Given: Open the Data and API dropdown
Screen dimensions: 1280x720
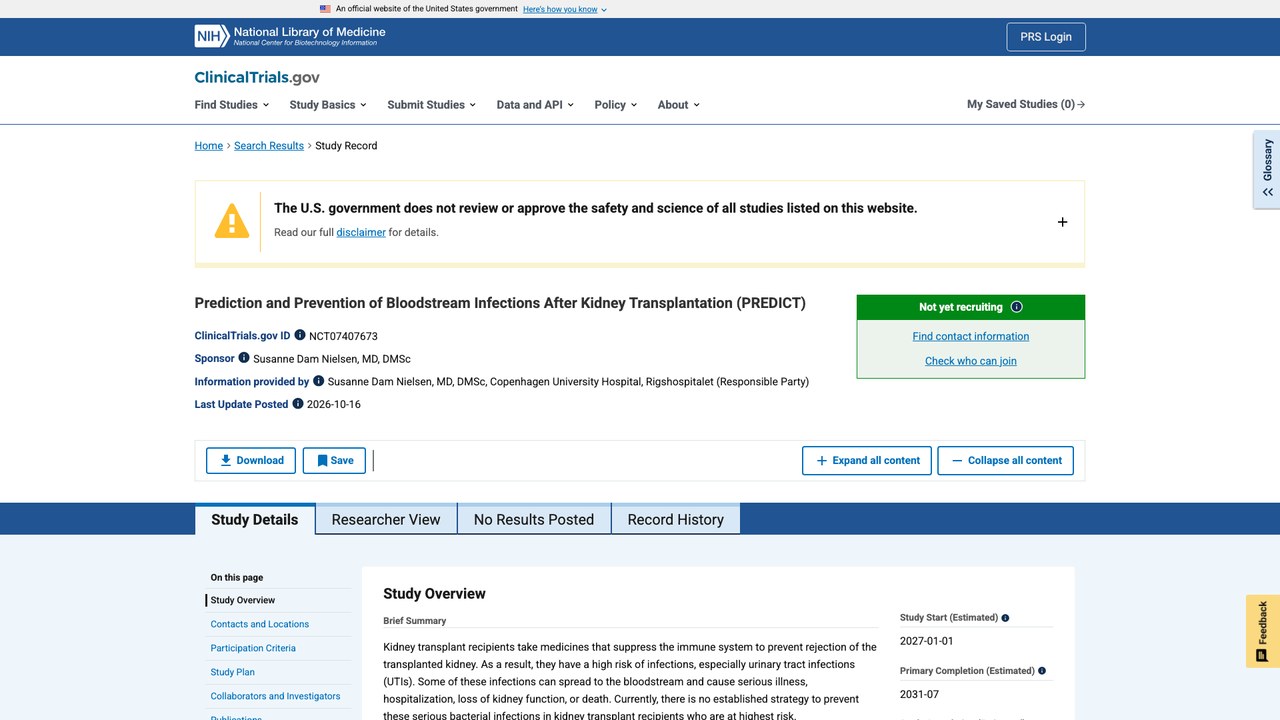Looking at the screenshot, I should [535, 104].
